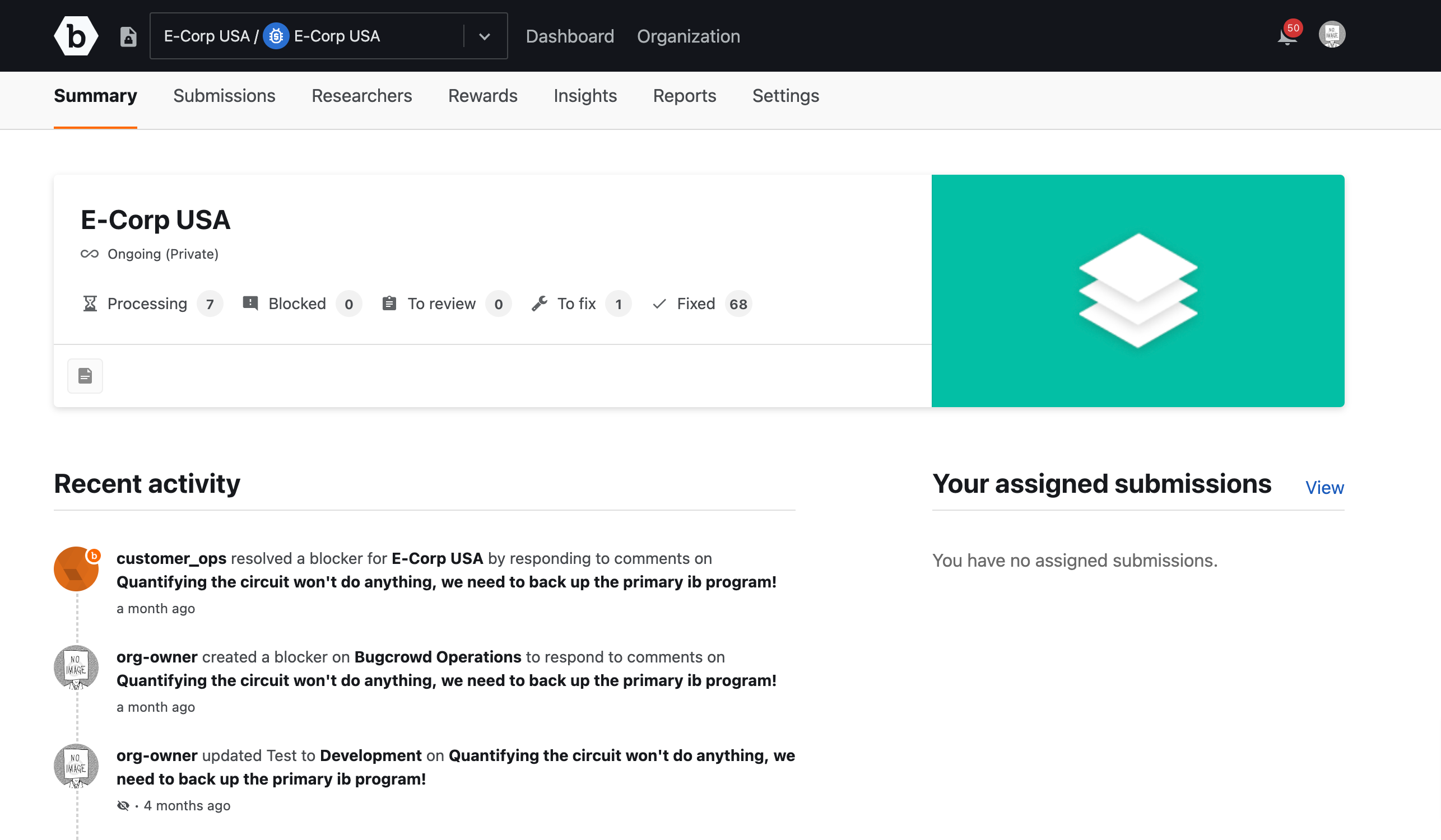
Task: Click the '4 months ago' timestamp
Action: click(187, 806)
